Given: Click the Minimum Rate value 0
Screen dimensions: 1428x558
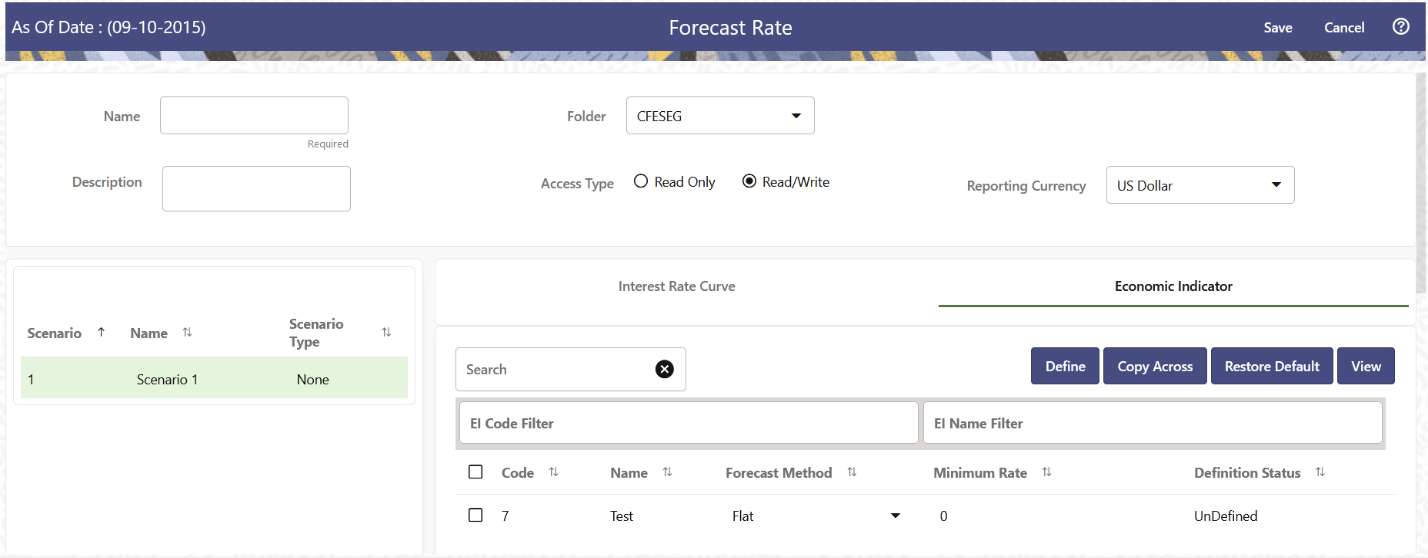Looking at the screenshot, I should pos(943,516).
